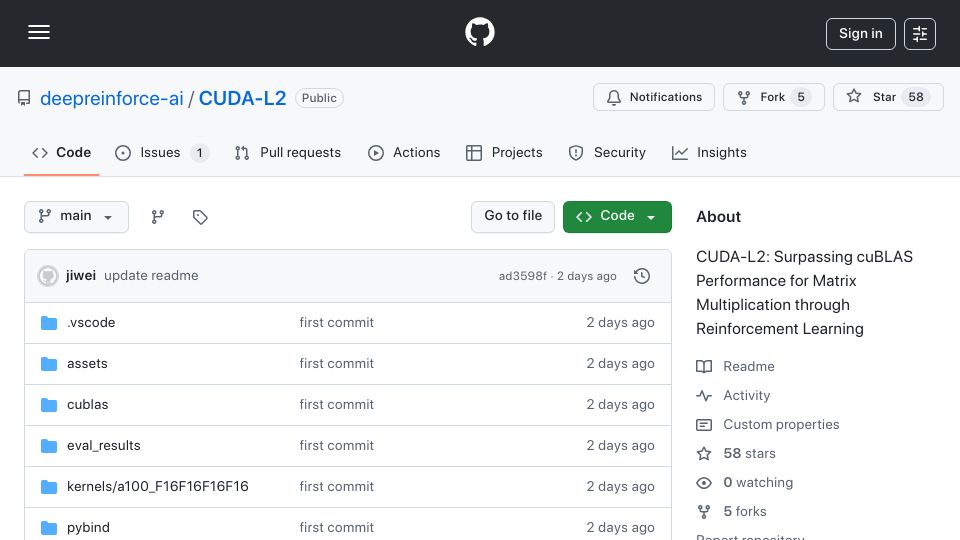
Task: Open the 'update readme' commit message
Action: [x=151, y=276]
